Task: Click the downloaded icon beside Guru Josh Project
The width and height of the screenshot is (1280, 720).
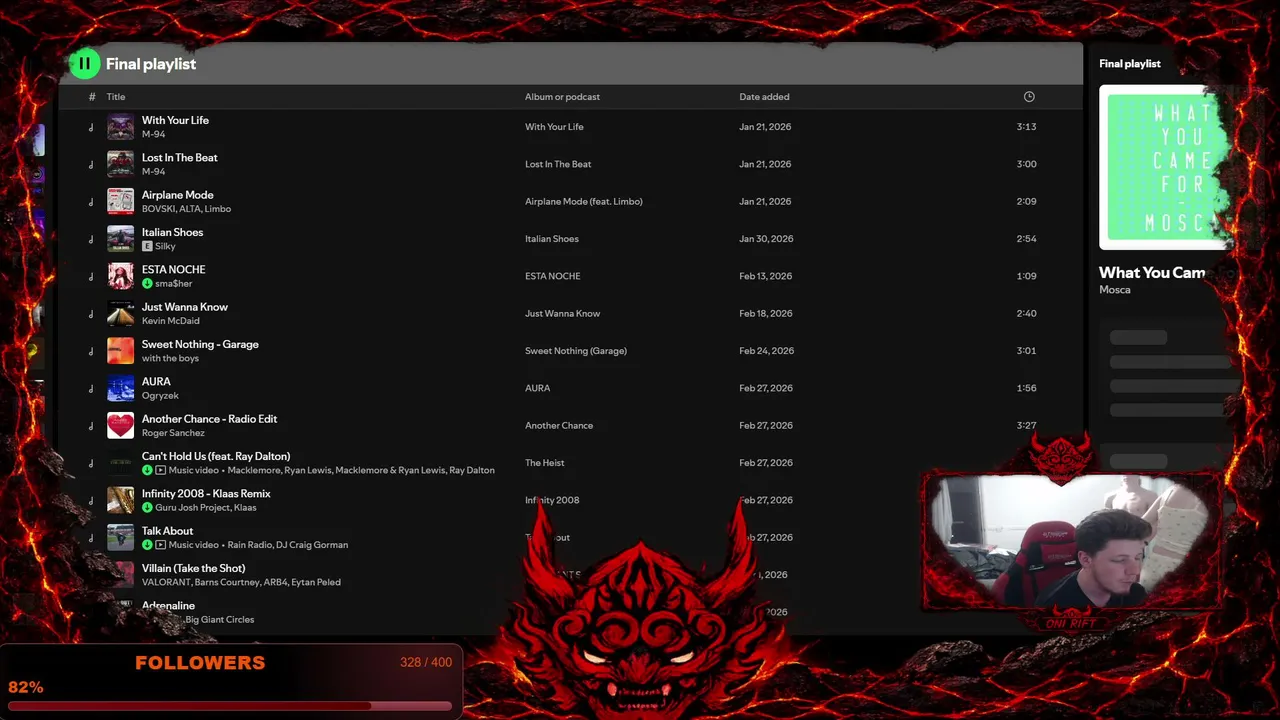Action: (x=147, y=508)
